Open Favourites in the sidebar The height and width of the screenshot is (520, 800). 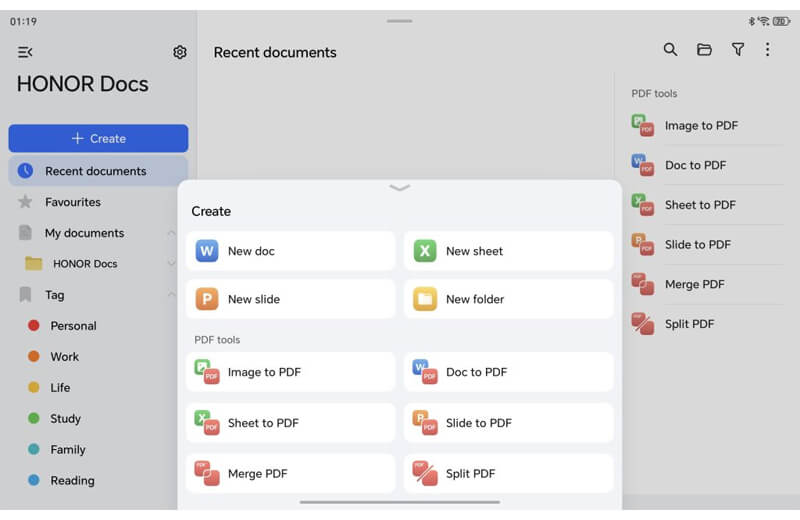tap(73, 202)
